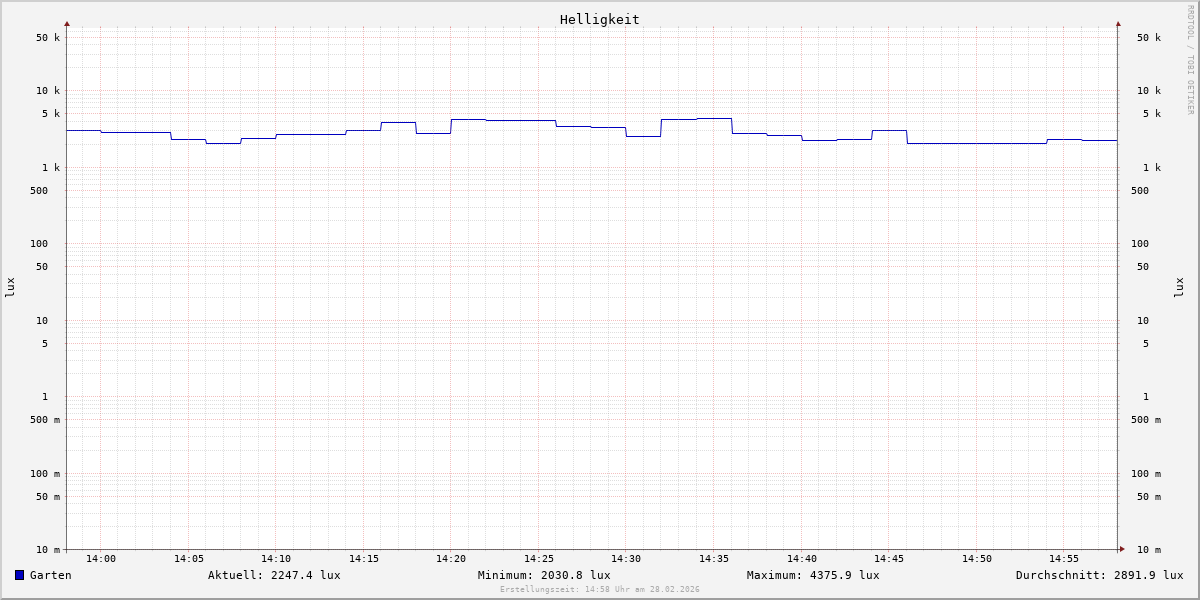Click the lux label on the right axis
This screenshot has height=600, width=1200.
click(x=1180, y=287)
